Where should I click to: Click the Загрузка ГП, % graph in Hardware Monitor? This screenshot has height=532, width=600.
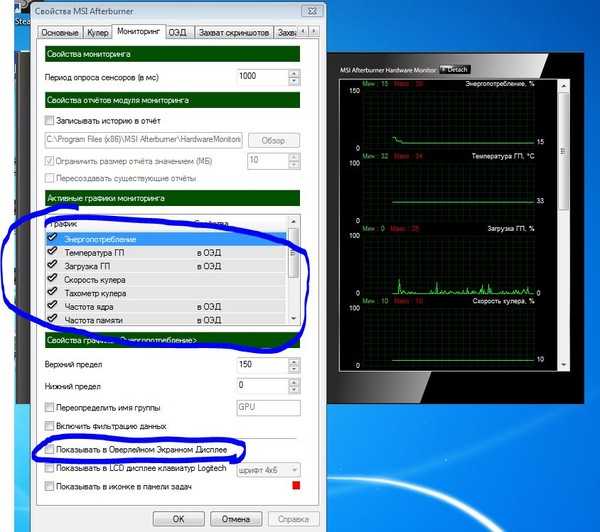pyautogui.click(x=448, y=264)
